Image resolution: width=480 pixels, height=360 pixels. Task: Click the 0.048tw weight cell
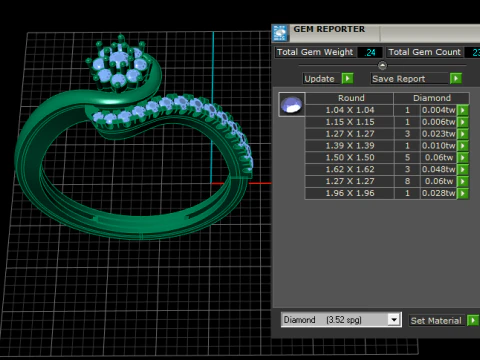tap(438, 169)
